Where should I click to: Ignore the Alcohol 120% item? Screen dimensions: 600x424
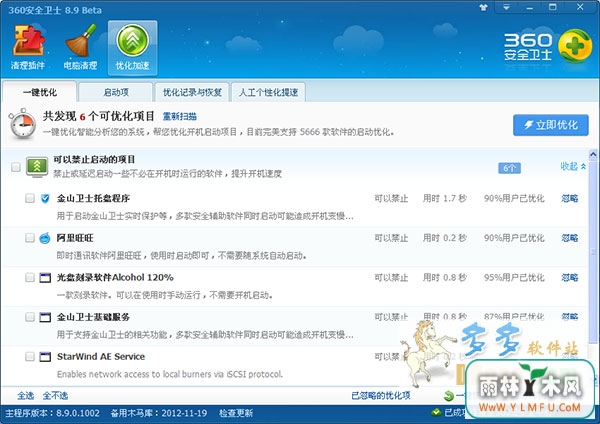570,277
